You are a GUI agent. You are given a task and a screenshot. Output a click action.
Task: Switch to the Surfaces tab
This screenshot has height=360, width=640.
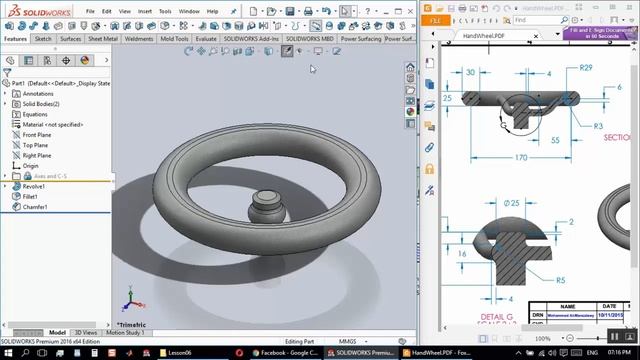(71, 39)
